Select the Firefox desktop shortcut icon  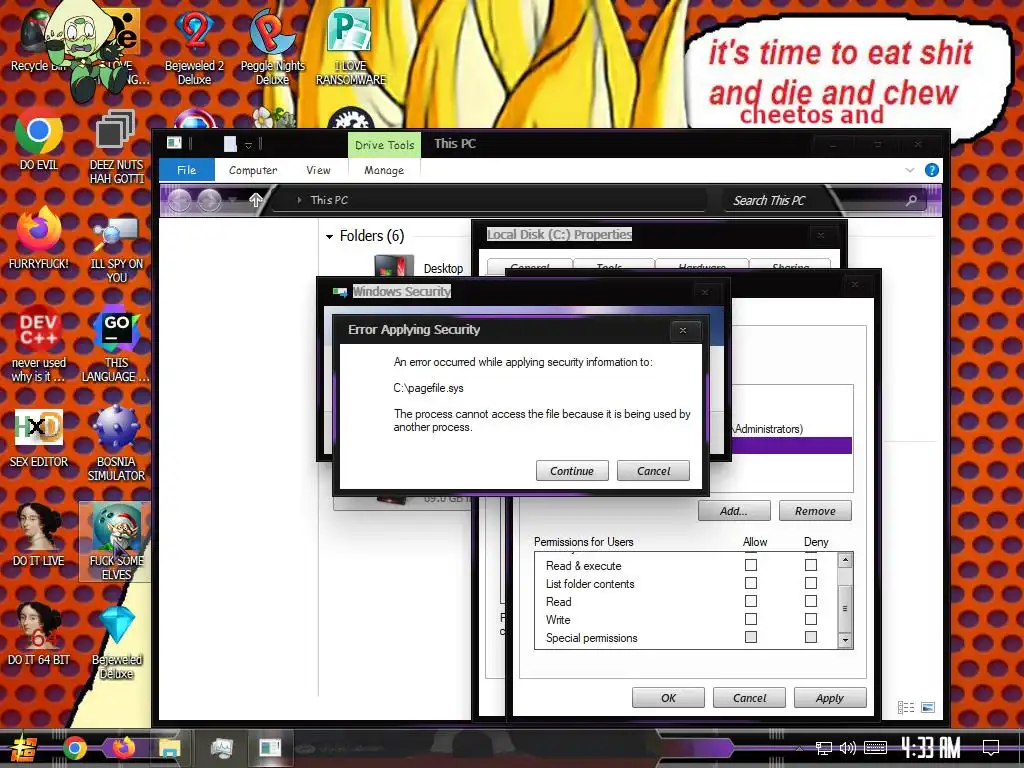[x=39, y=238]
